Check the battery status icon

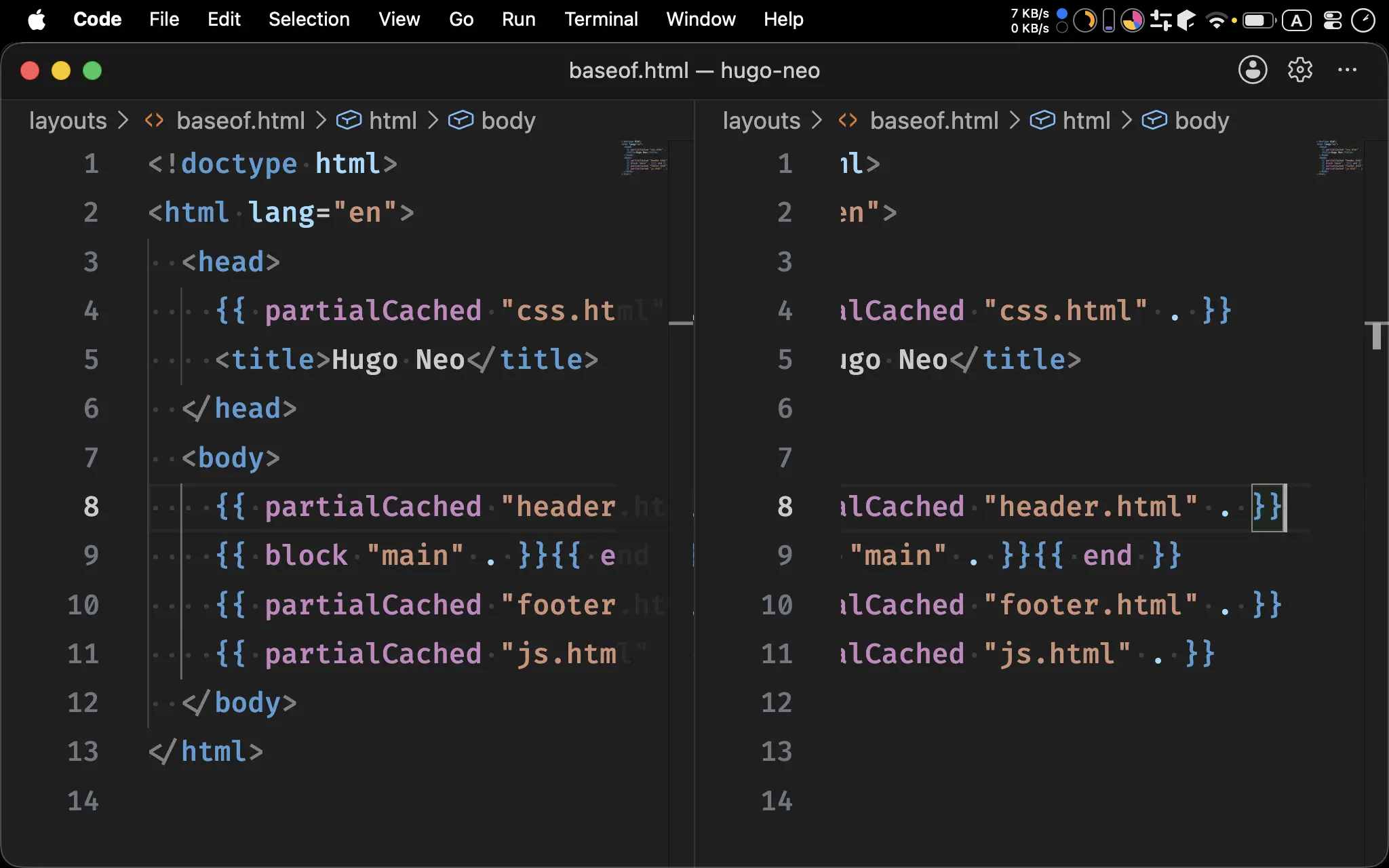click(1259, 20)
